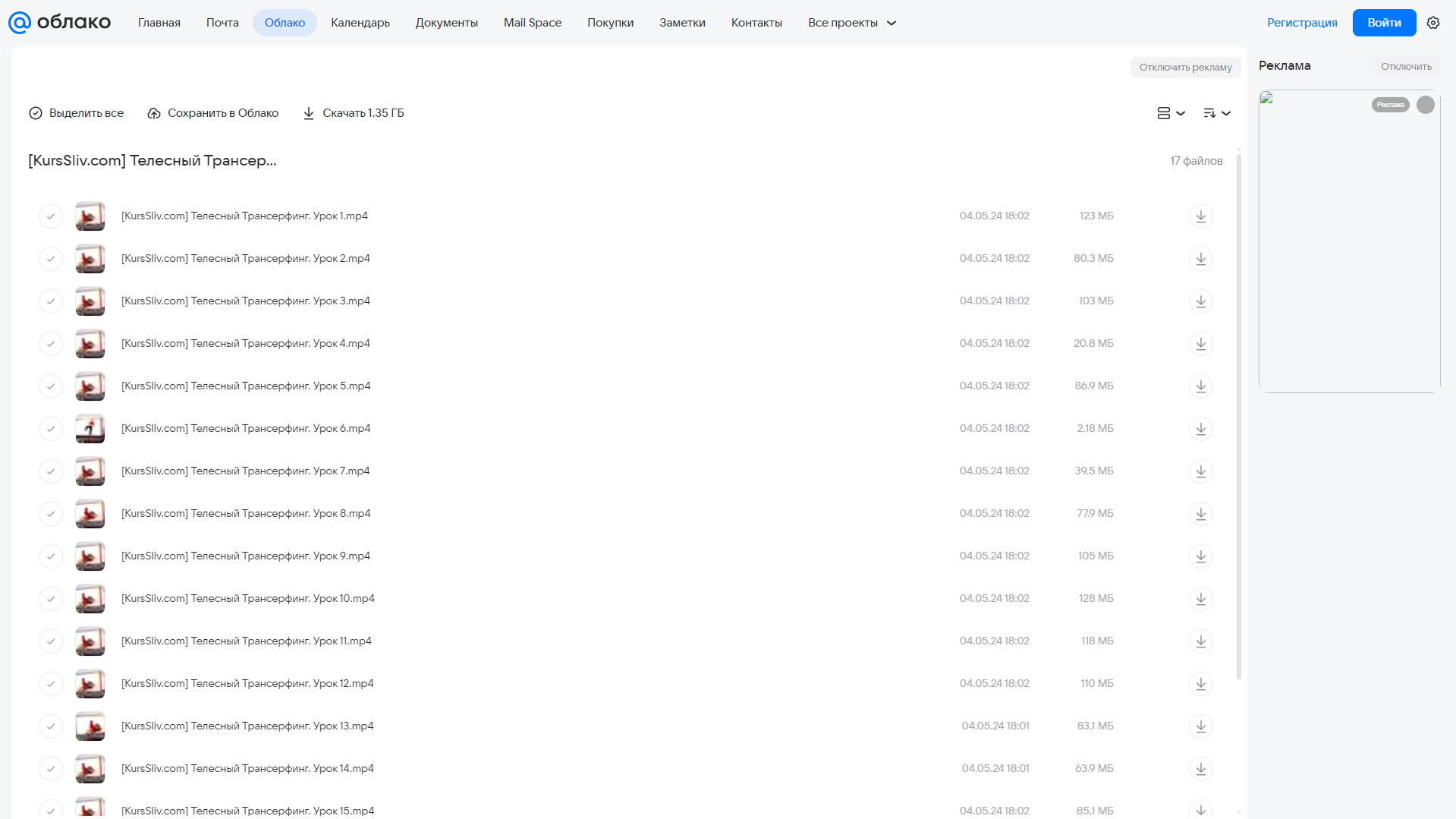Viewport: 1456px width, 819px height.
Task: Click the file list vertical scrollbar
Action: (x=1238, y=417)
